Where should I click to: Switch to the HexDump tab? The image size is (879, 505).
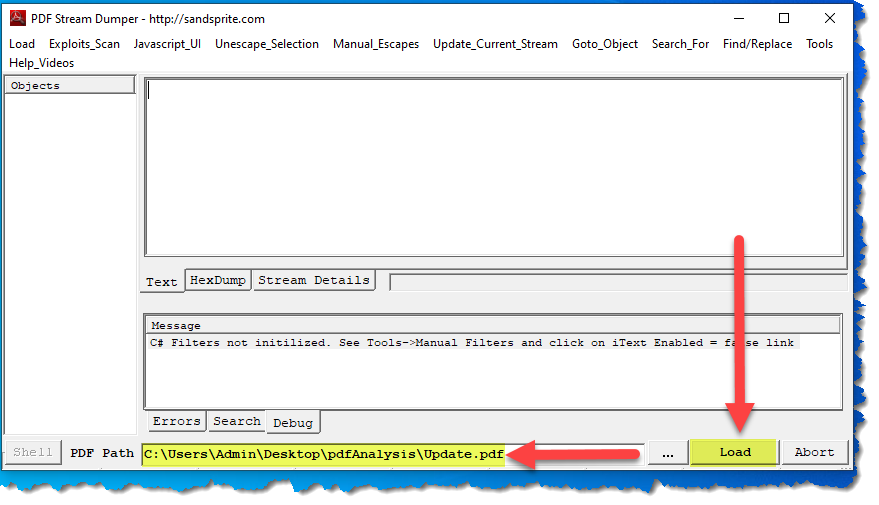coord(218,281)
